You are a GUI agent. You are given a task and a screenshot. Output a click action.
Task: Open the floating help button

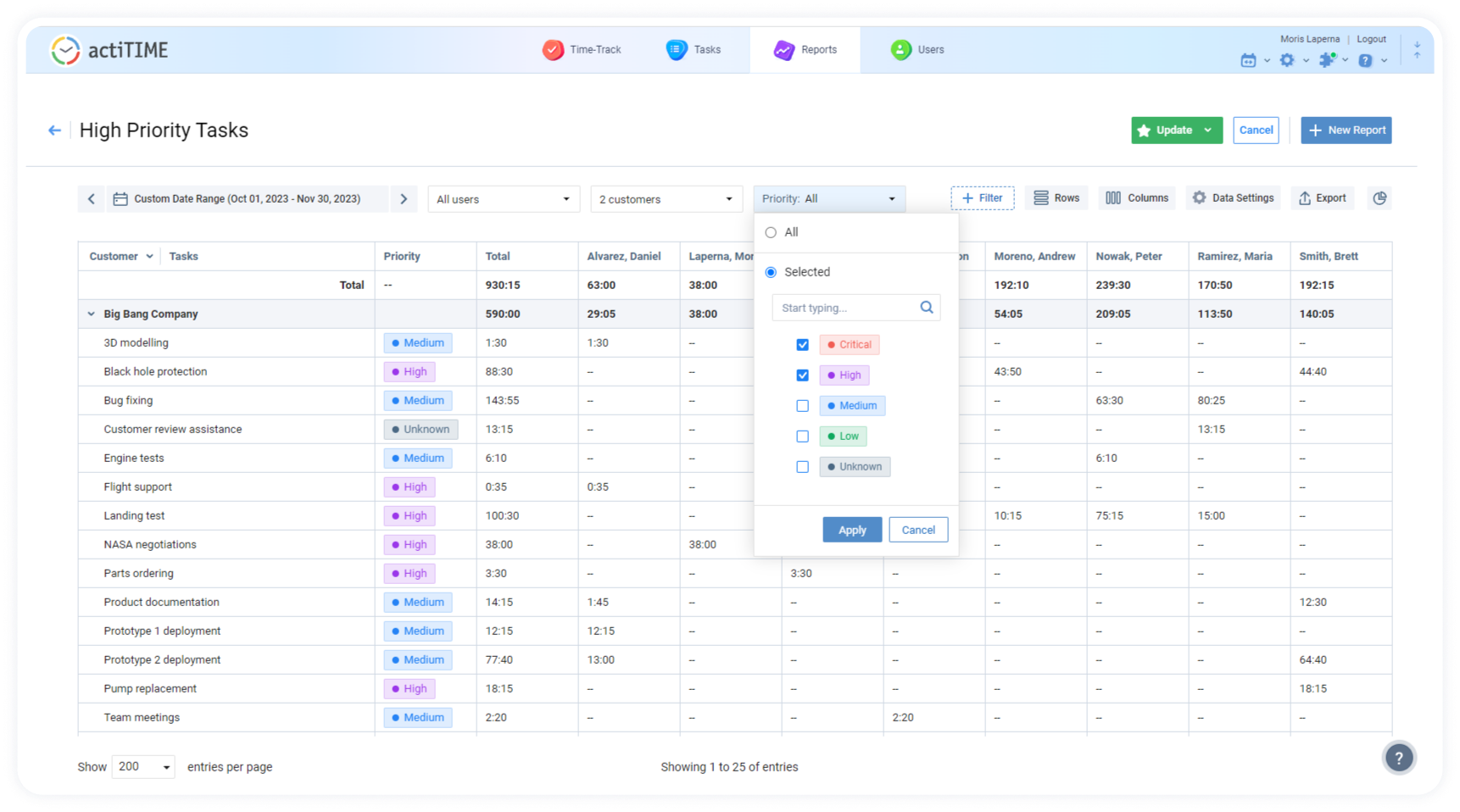pos(1399,758)
